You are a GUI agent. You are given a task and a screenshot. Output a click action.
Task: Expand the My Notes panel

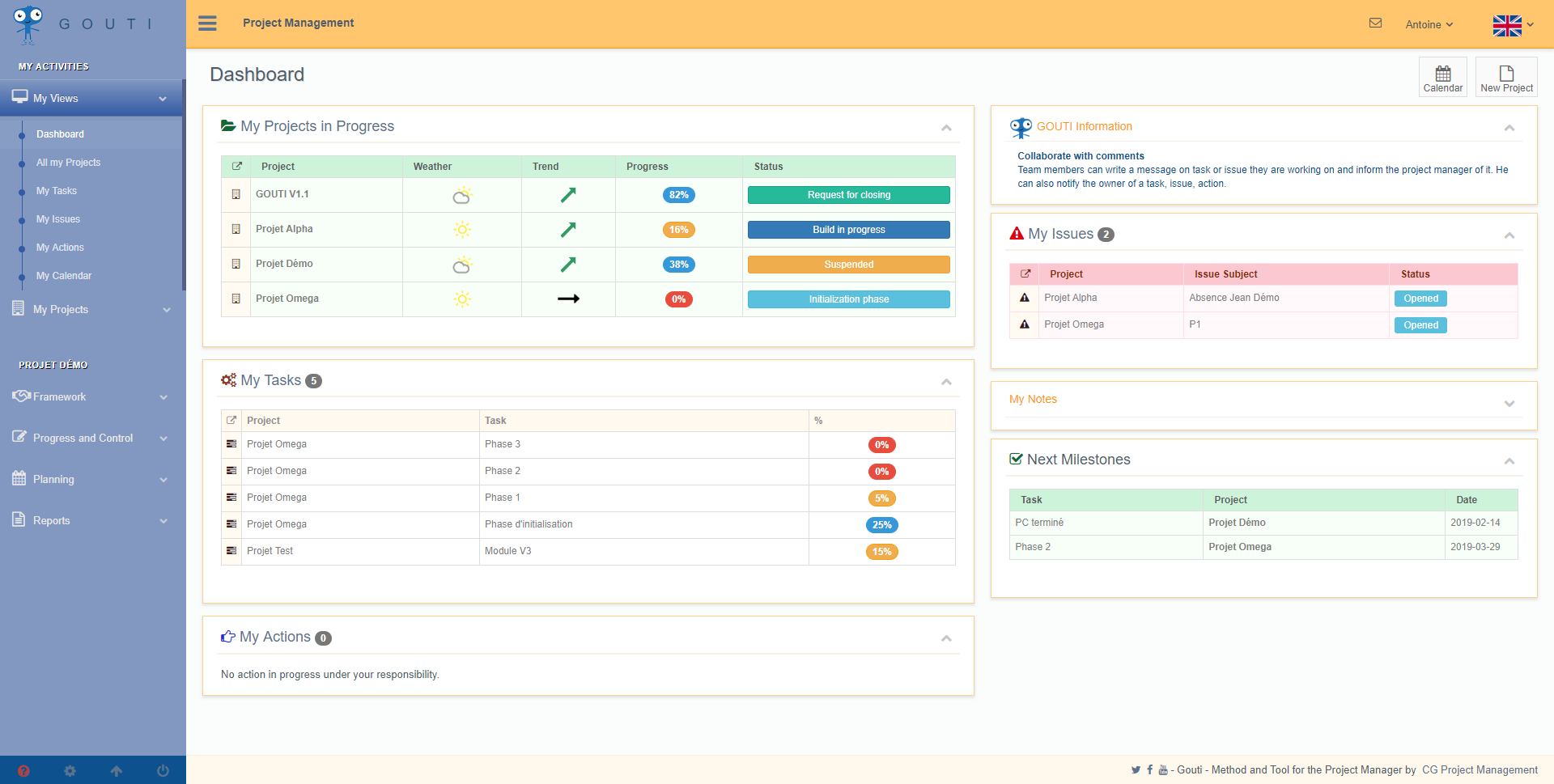click(x=1509, y=403)
